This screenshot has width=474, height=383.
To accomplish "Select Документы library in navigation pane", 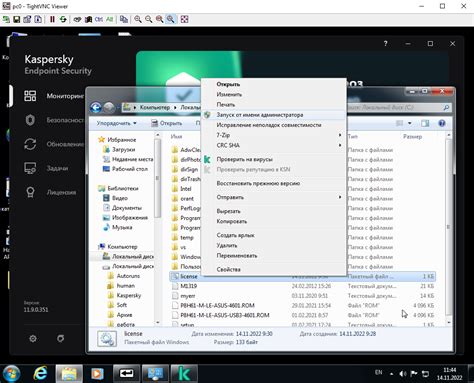I will (122, 208).
